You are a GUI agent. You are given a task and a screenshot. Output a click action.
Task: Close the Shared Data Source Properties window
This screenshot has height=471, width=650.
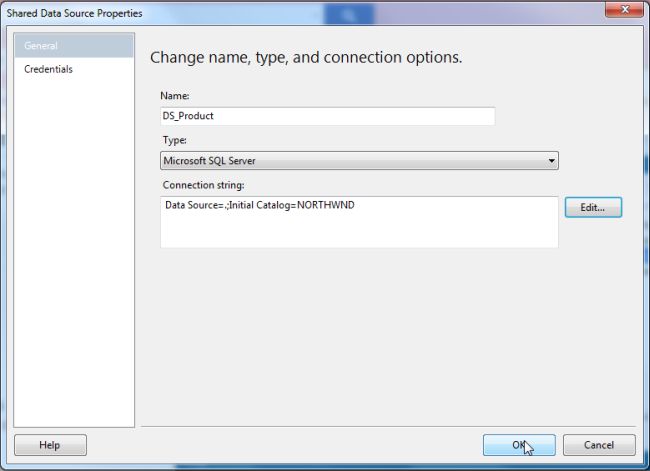625,9
